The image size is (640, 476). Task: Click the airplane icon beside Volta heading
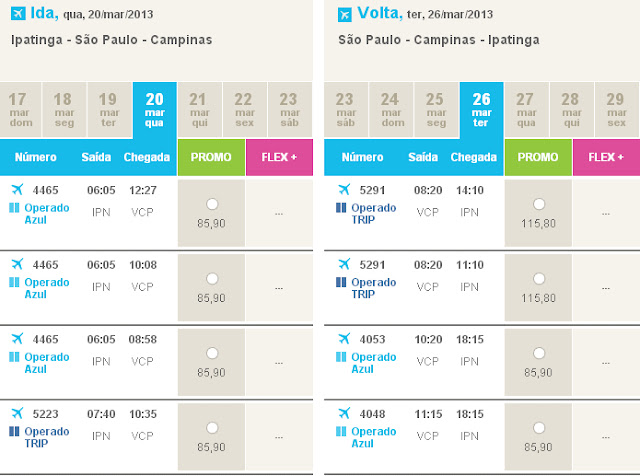pyautogui.click(x=345, y=14)
